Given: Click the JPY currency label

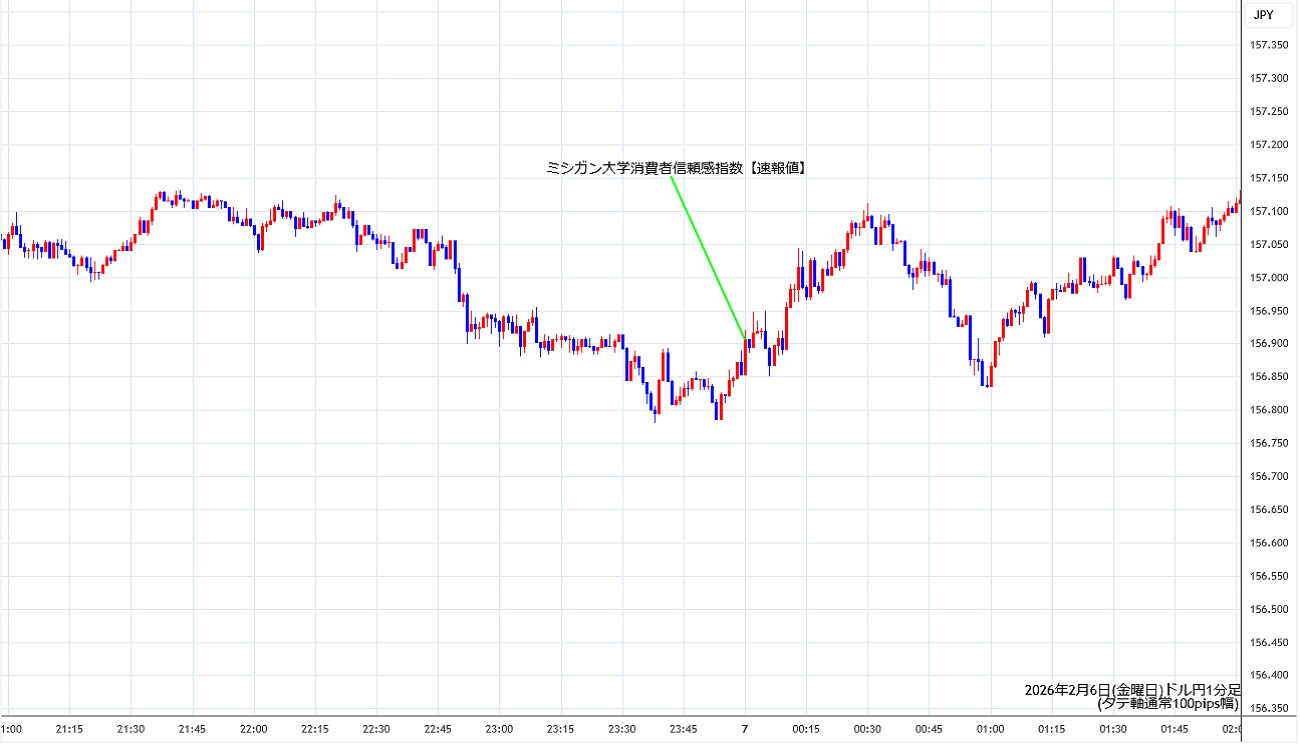Looking at the screenshot, I should click(1263, 15).
